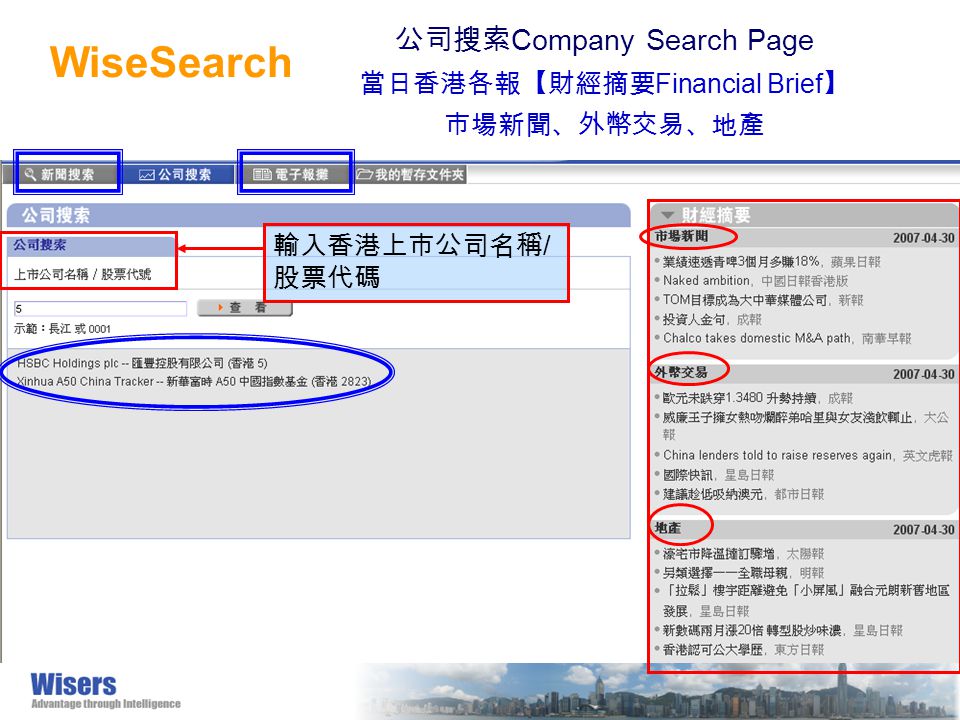Click the magnifier icon on 新聞搜索 tab

tap(30, 174)
